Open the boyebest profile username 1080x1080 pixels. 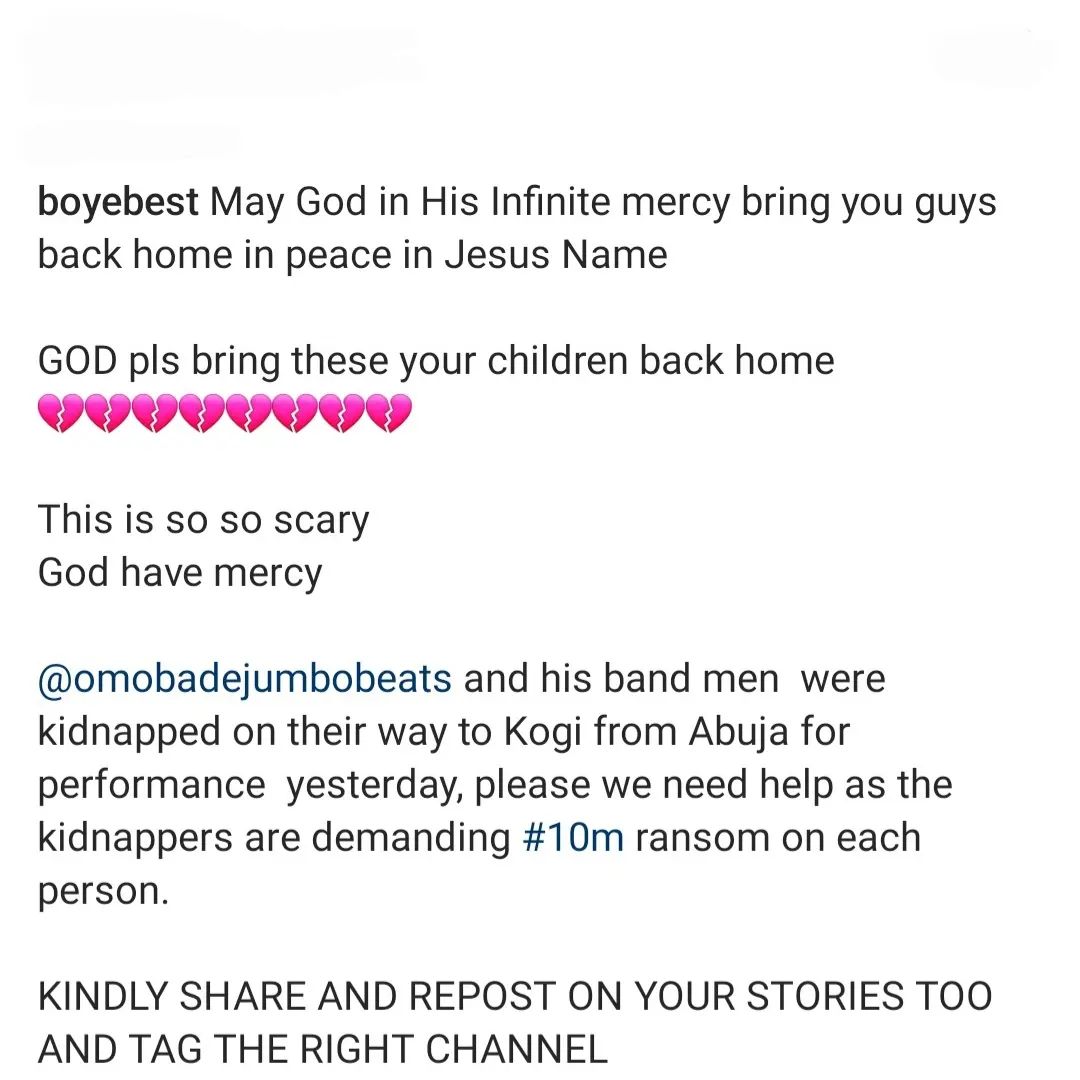coord(119,202)
